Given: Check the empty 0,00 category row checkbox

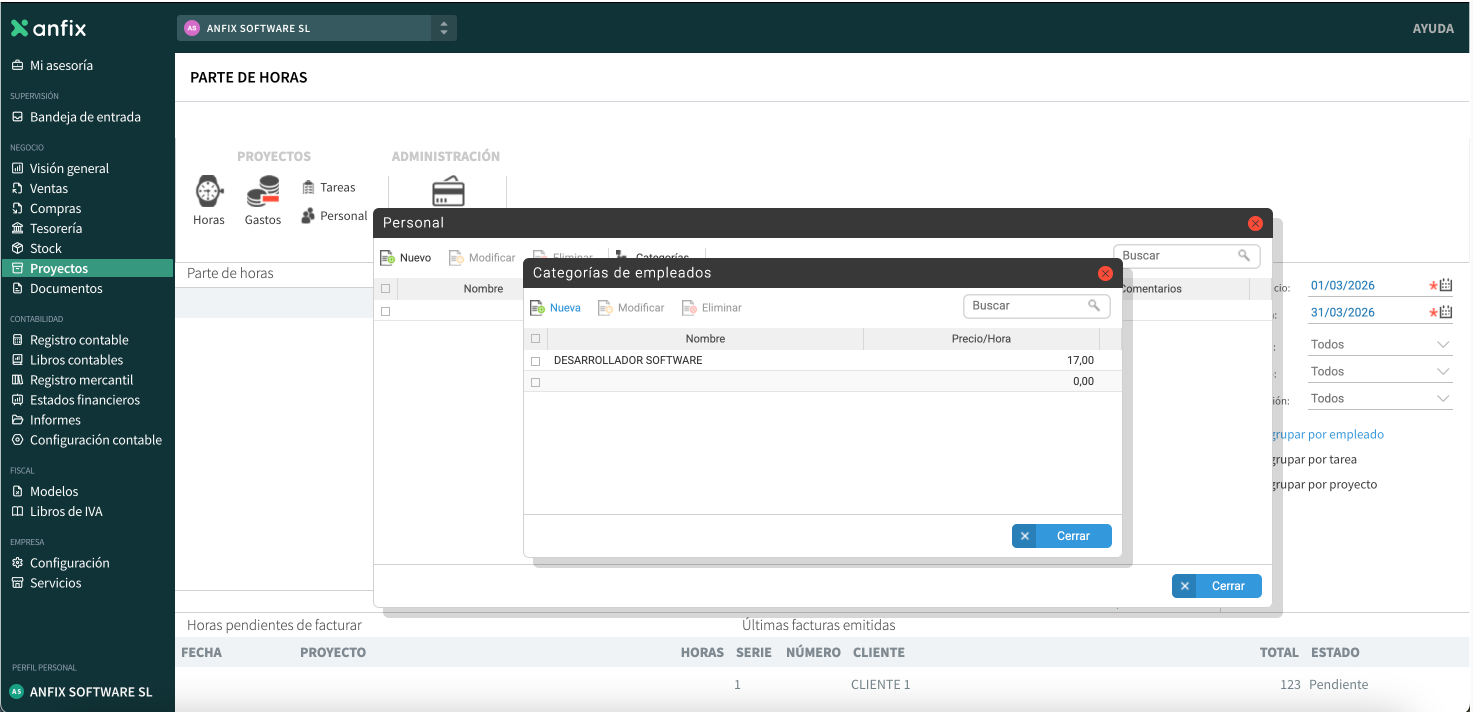Looking at the screenshot, I should pyautogui.click(x=535, y=382).
